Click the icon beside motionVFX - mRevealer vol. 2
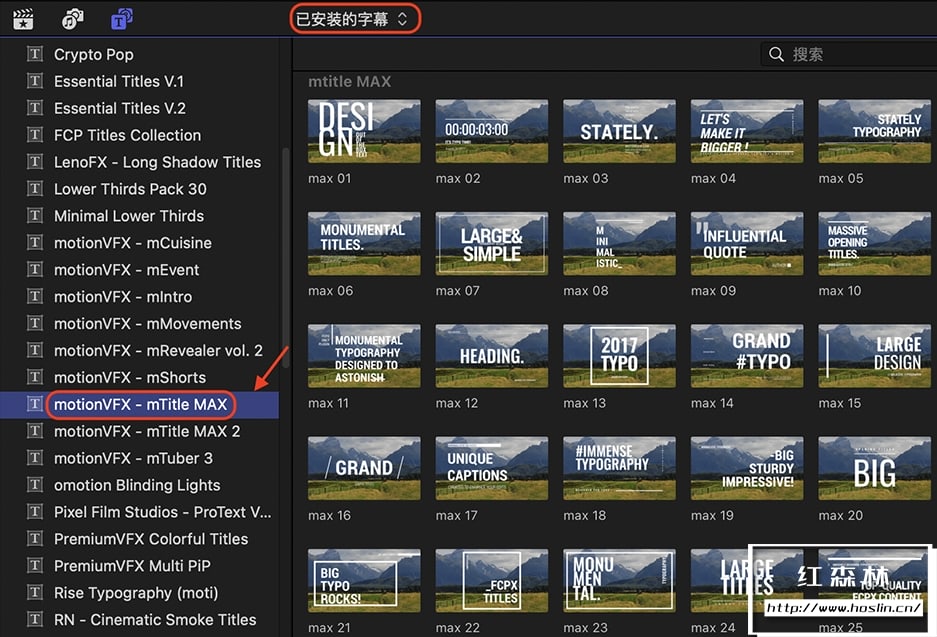 (x=35, y=350)
